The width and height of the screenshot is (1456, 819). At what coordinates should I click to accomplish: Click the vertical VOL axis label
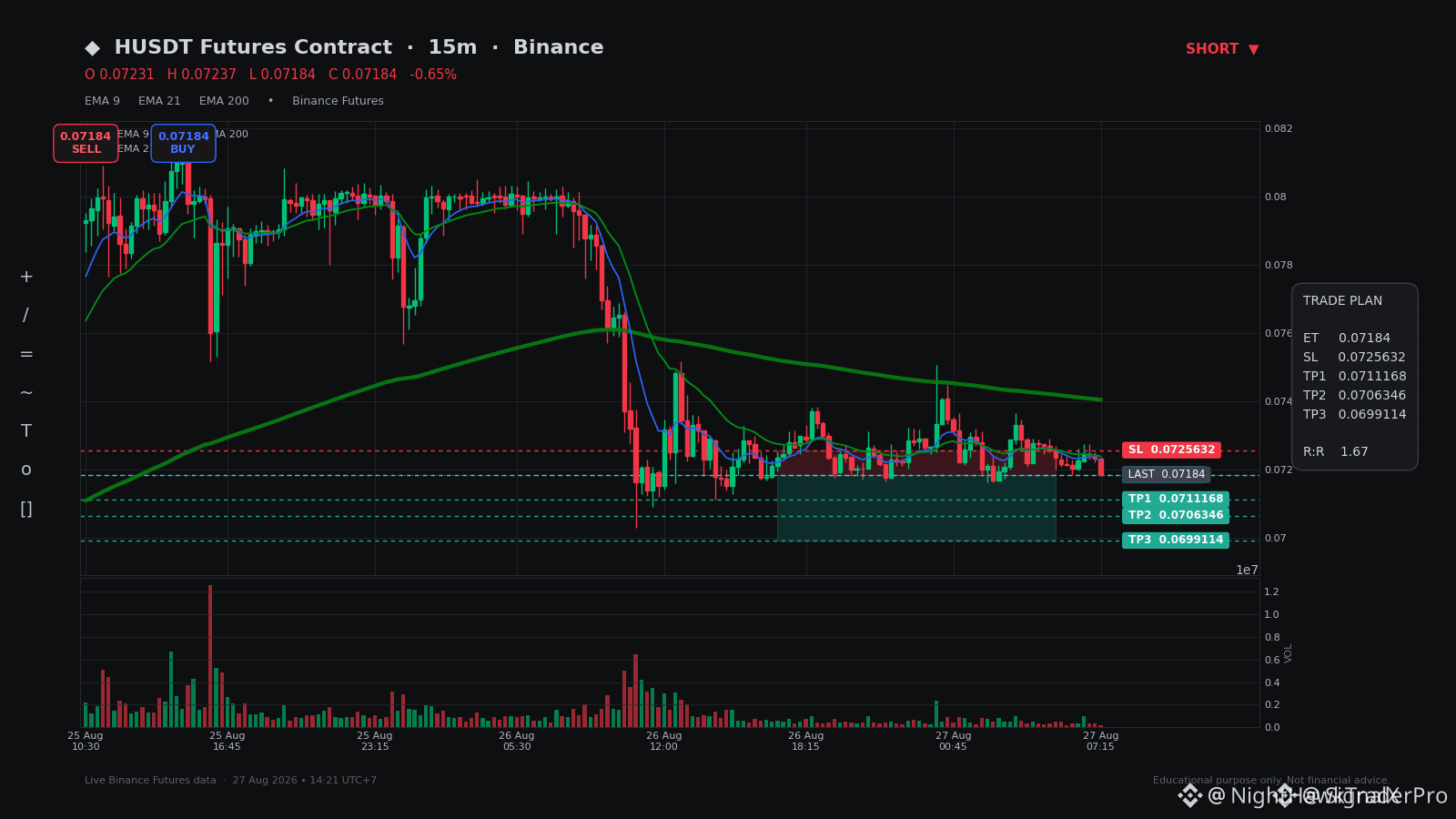(1289, 652)
